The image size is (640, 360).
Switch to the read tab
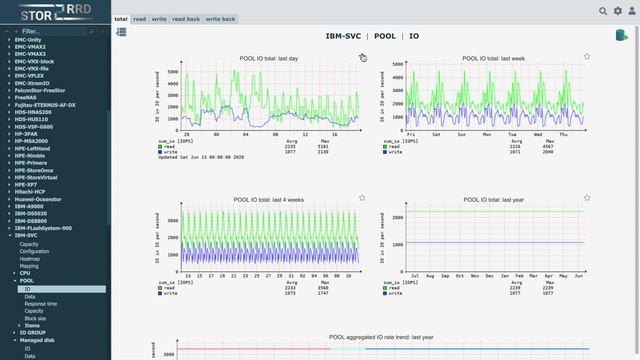(x=139, y=19)
